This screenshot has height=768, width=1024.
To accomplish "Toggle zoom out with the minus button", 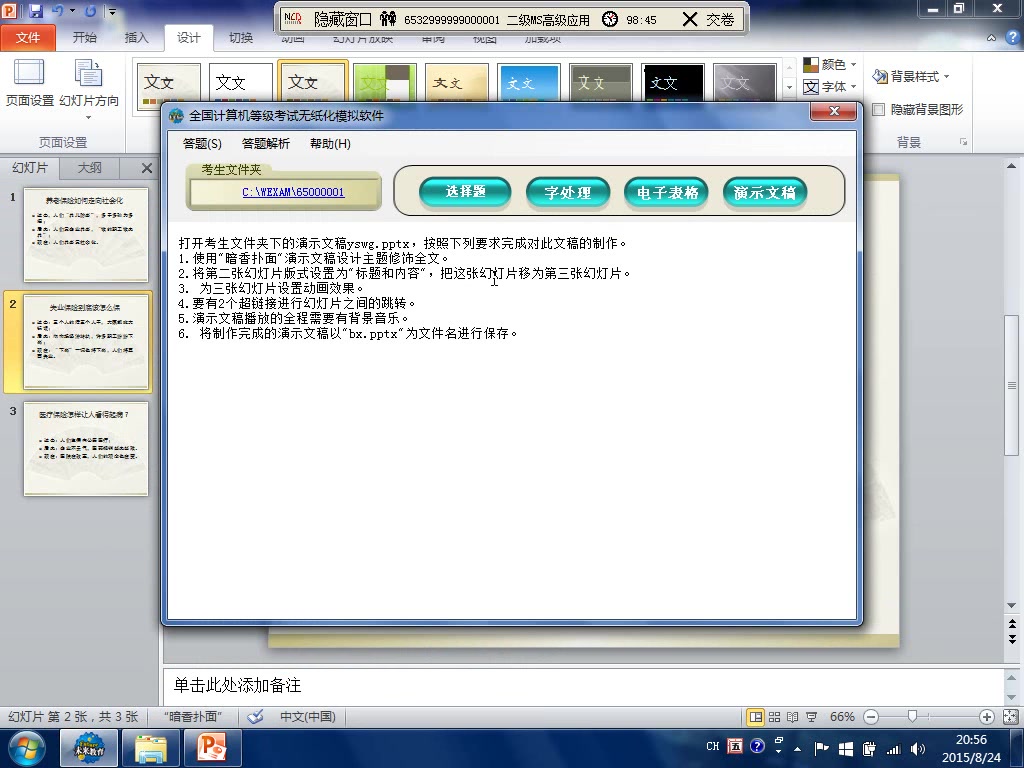I will click(870, 716).
